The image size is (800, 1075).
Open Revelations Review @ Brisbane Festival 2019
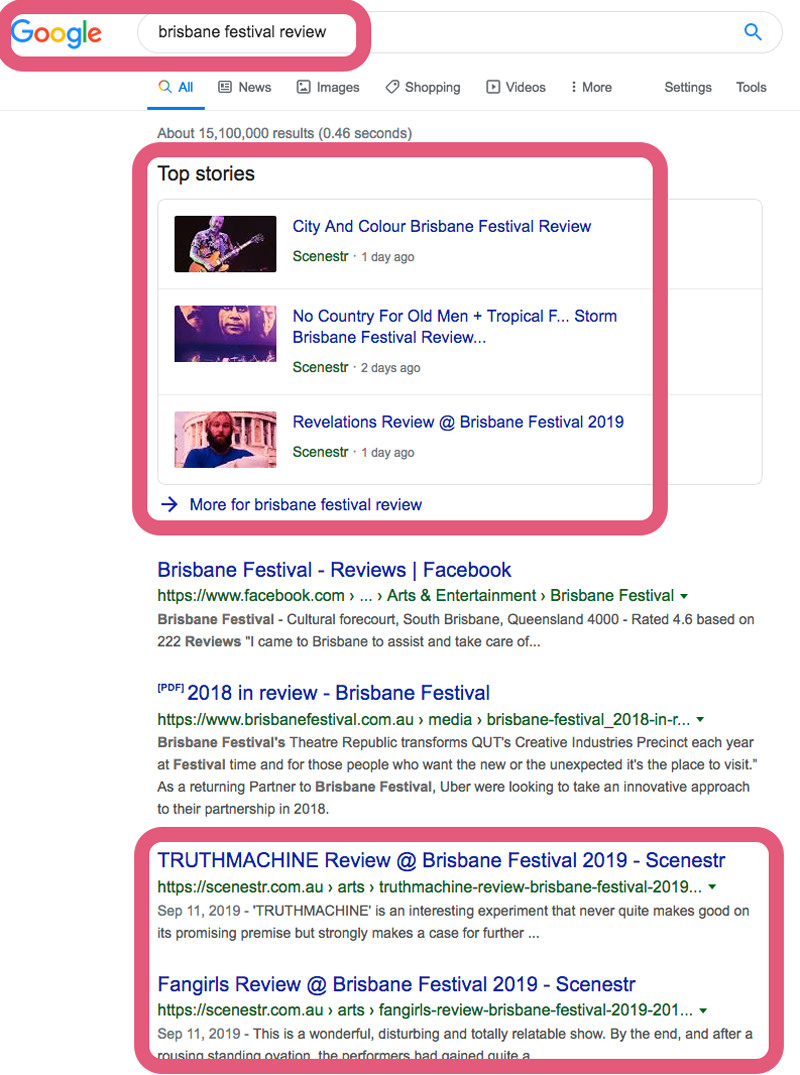pos(458,422)
